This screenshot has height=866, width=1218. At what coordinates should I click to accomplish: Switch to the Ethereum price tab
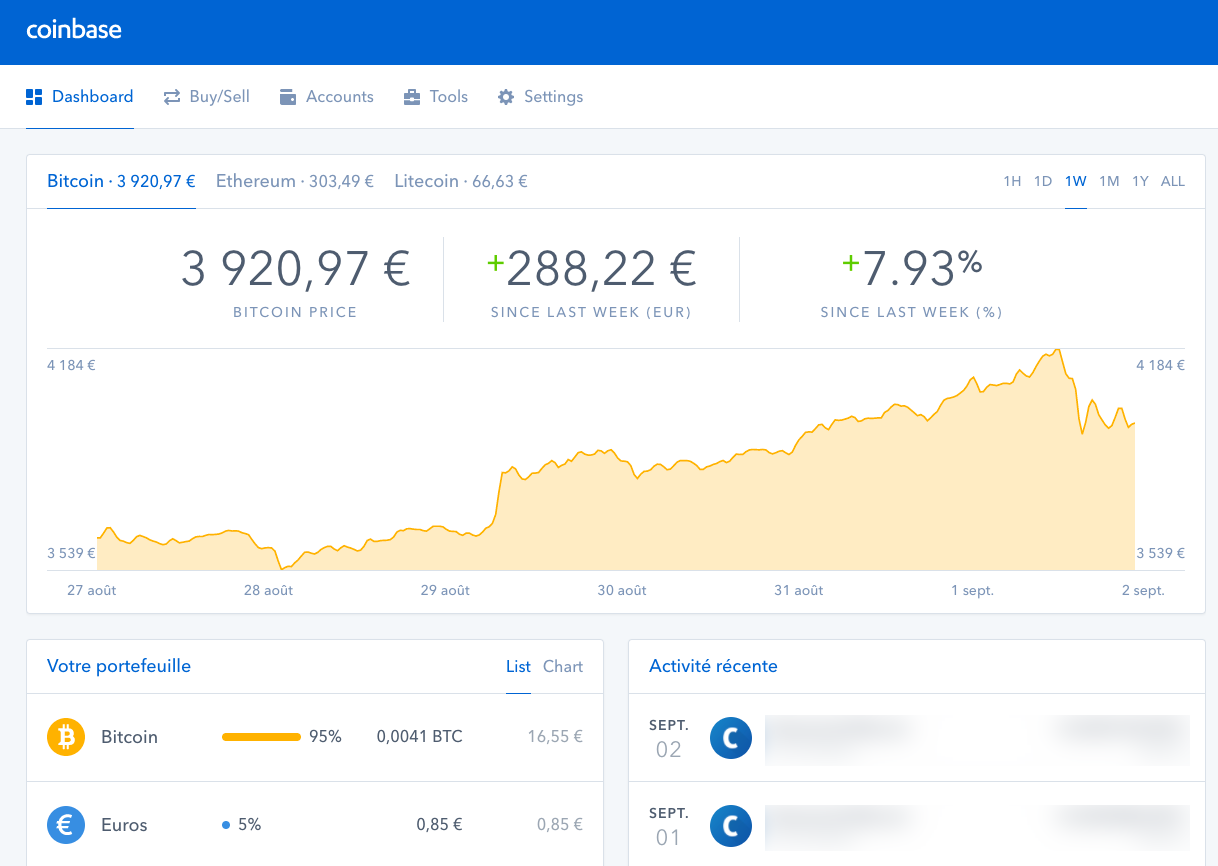[295, 181]
